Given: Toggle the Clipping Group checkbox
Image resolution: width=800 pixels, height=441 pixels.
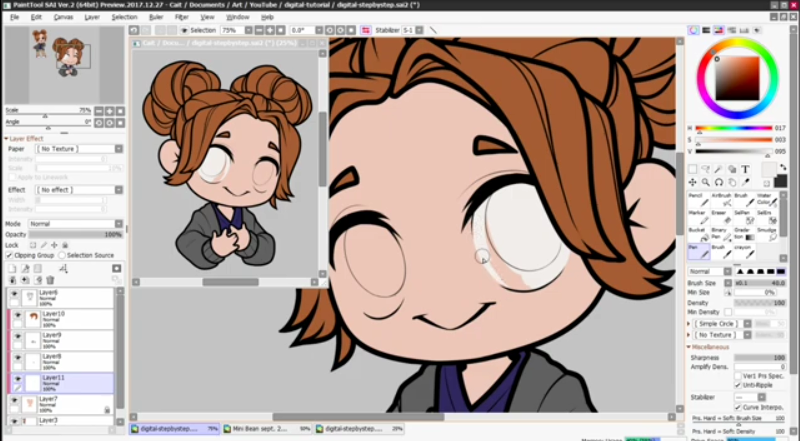Looking at the screenshot, I should 9,255.
